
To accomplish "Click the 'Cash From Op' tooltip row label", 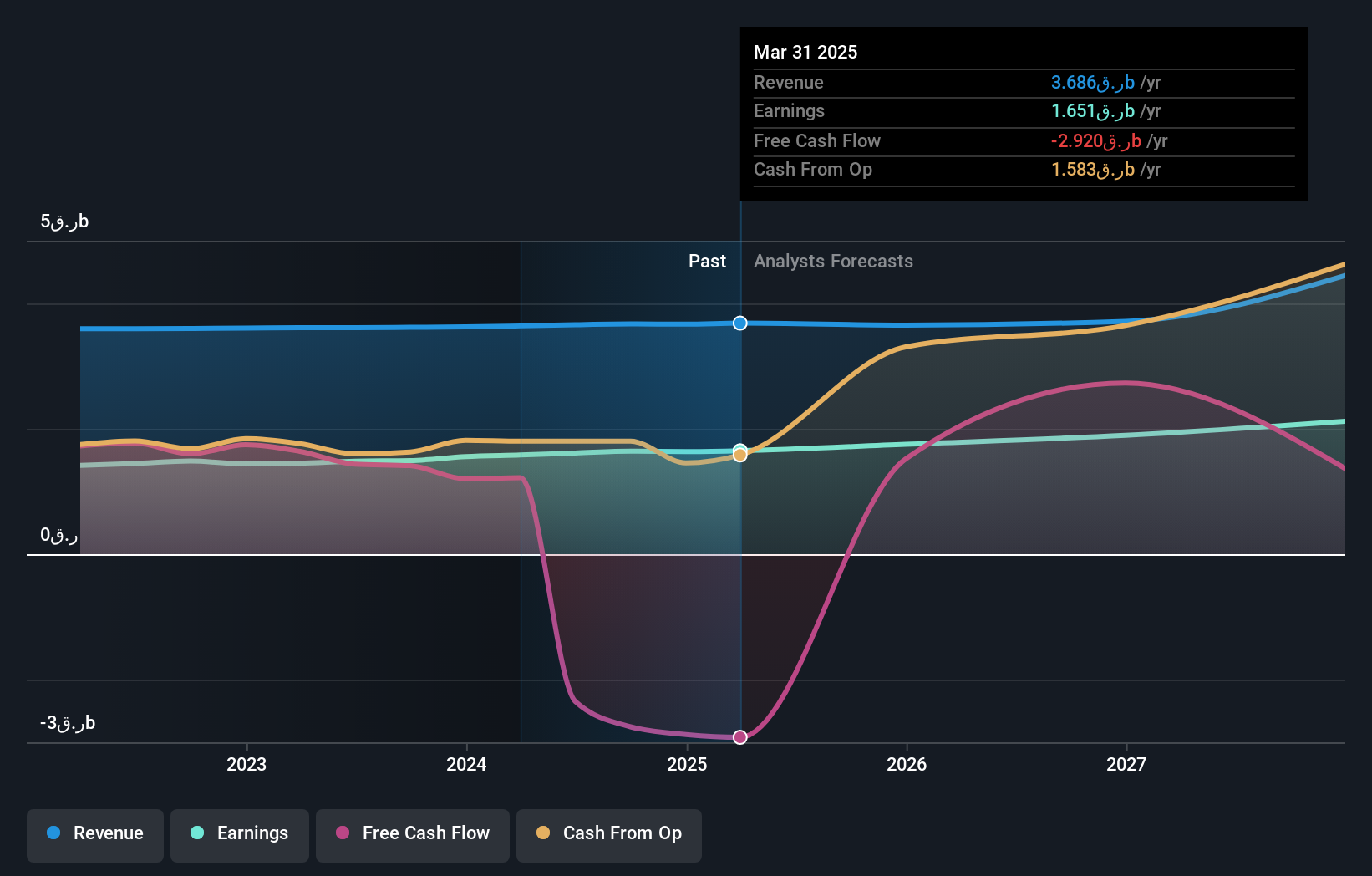I will tap(813, 169).
